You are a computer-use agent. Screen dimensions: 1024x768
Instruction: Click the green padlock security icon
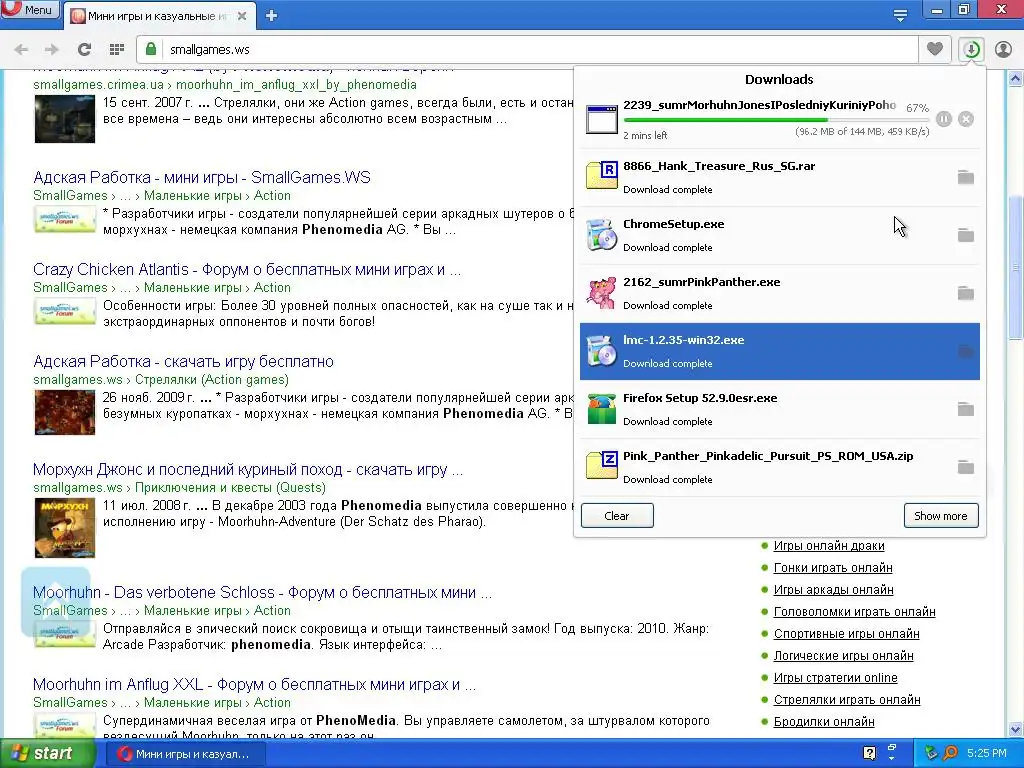coord(151,50)
